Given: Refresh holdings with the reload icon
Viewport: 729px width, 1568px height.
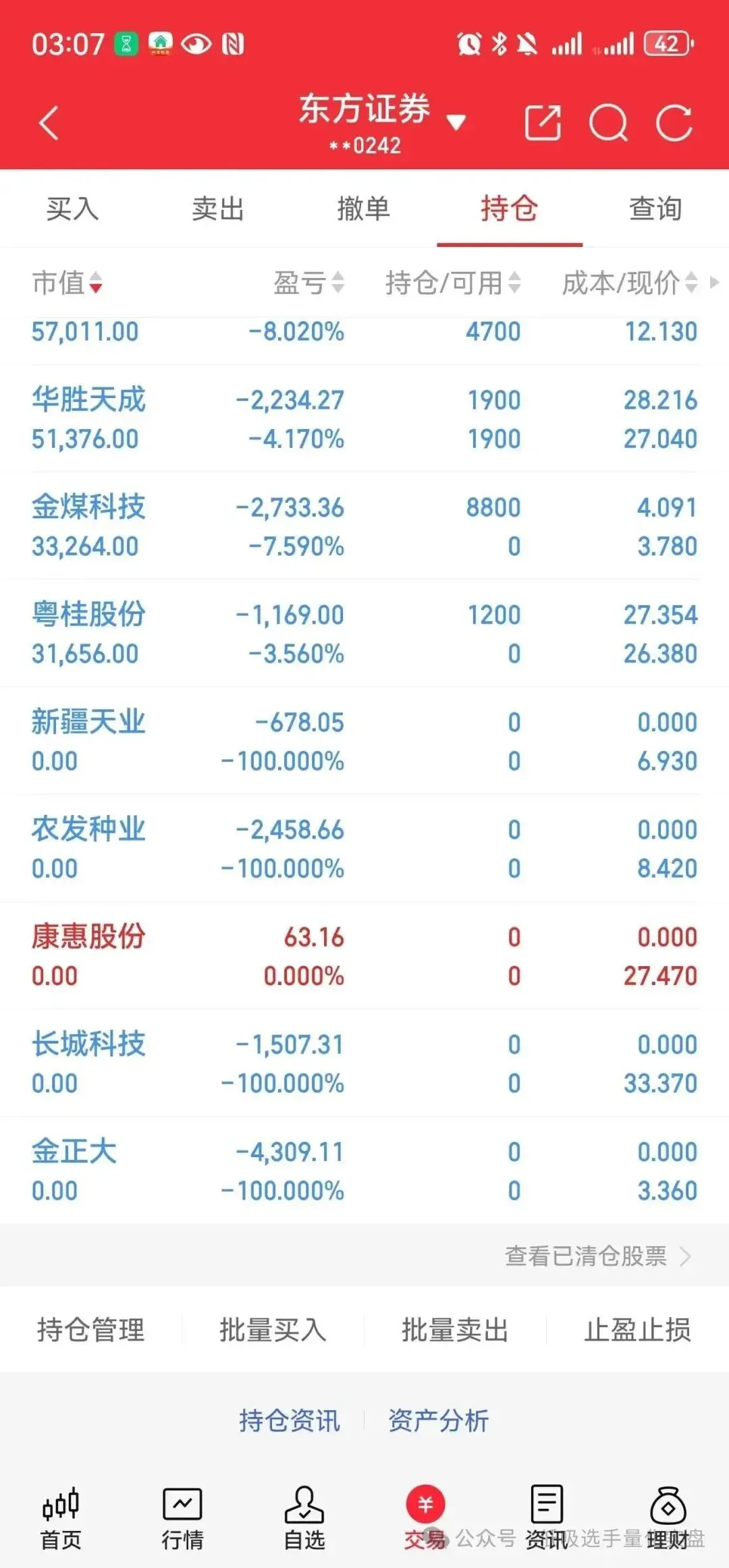Looking at the screenshot, I should point(674,123).
